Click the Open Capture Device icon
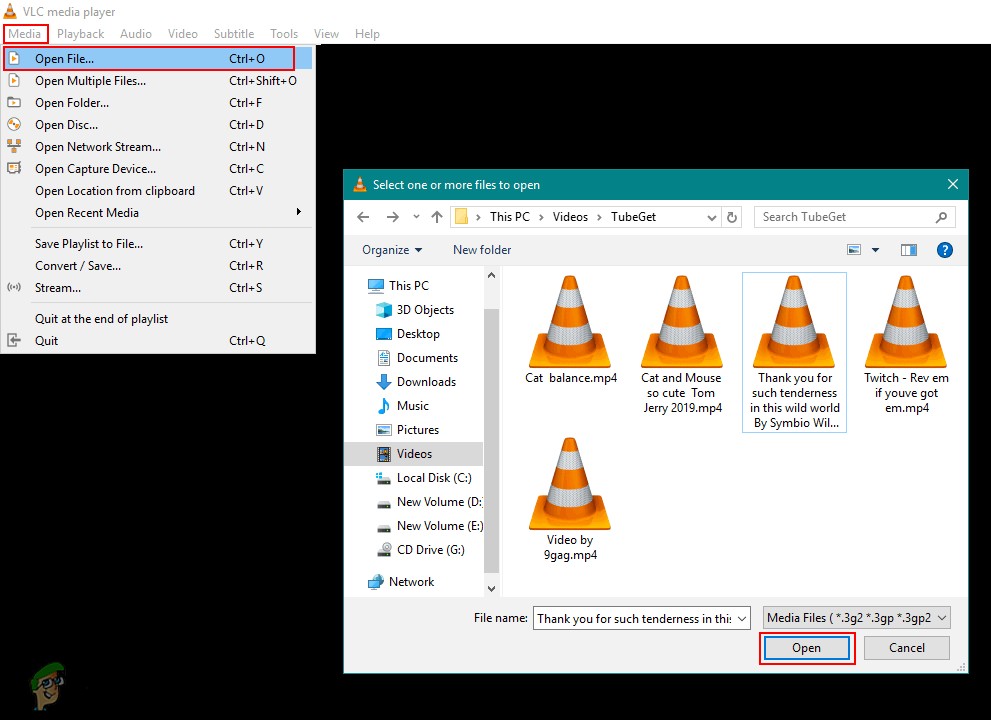991x720 pixels. point(14,168)
